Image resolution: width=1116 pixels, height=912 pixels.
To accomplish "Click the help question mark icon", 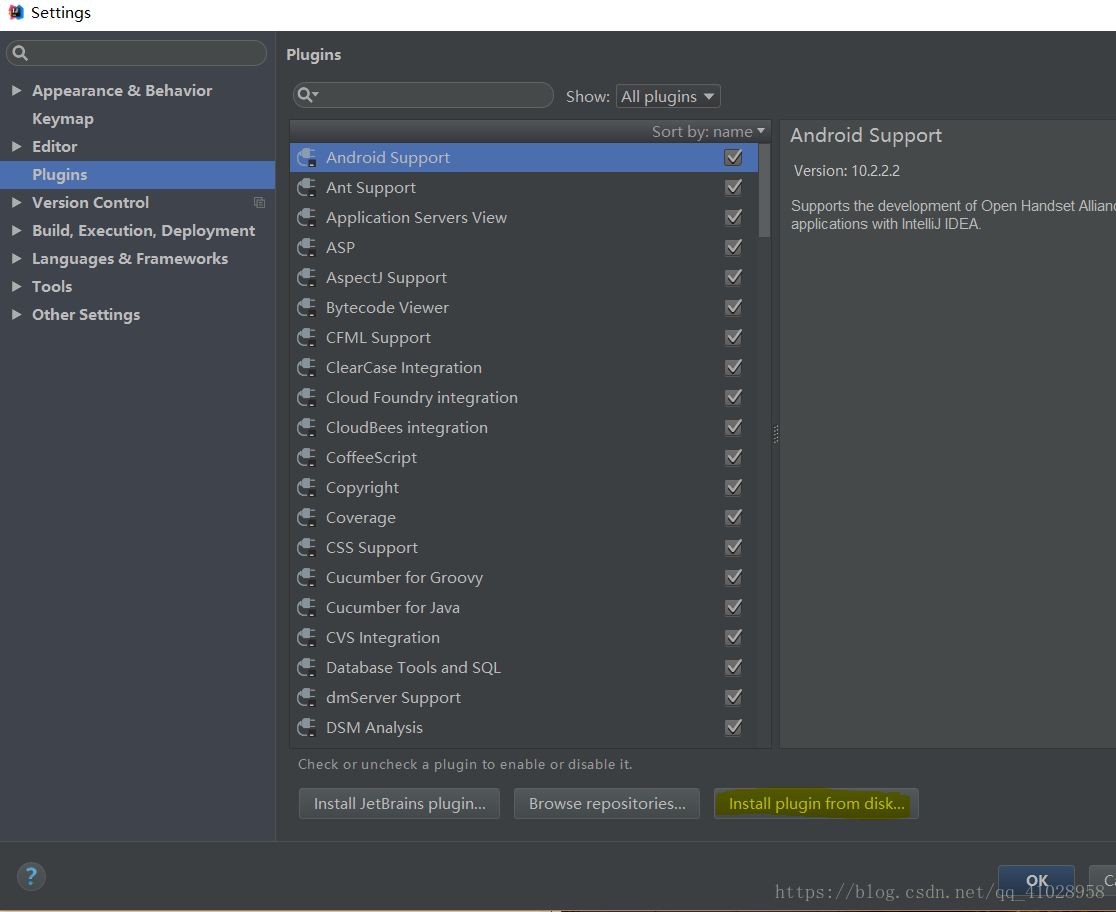I will (x=31, y=876).
